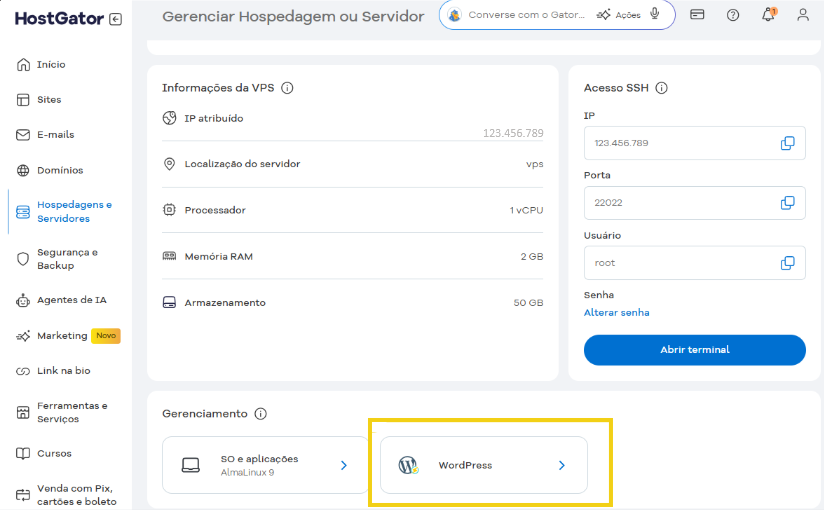Click the Porta field 22022
824x510 pixels.
pyautogui.click(x=694, y=203)
